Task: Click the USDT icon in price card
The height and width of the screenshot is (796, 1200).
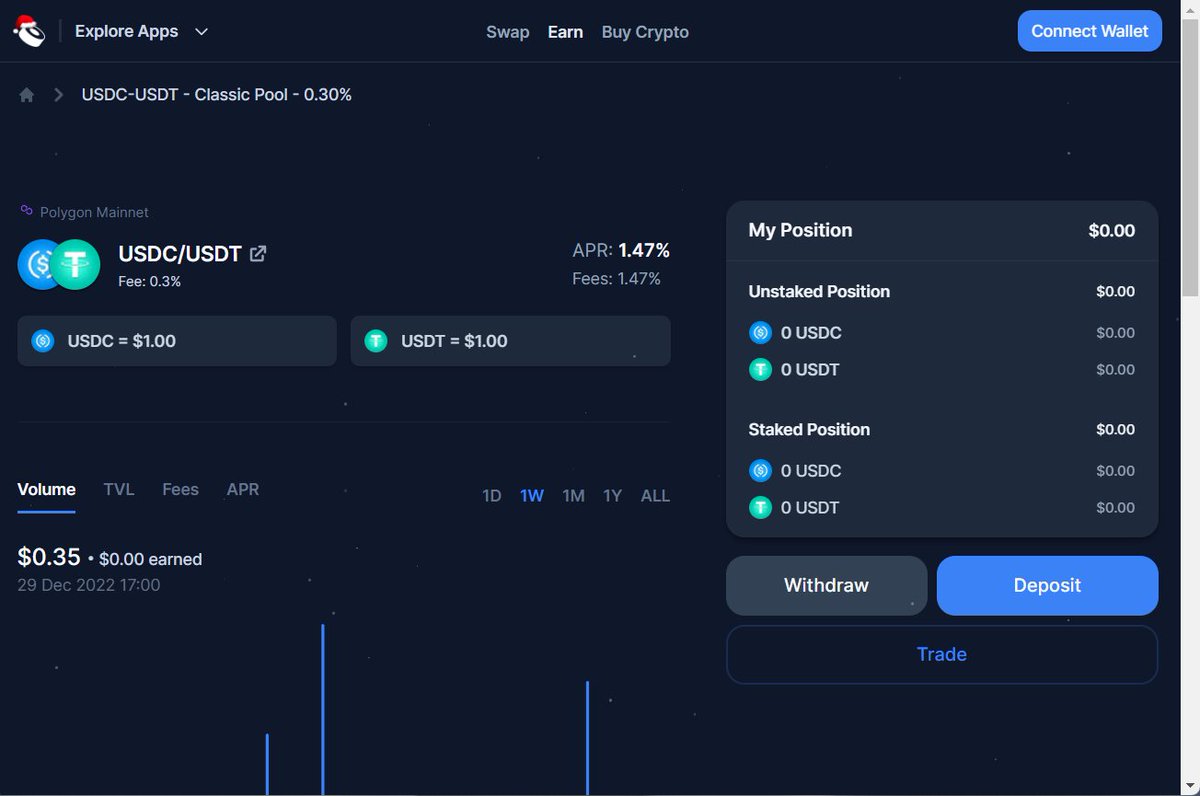Action: pos(376,341)
